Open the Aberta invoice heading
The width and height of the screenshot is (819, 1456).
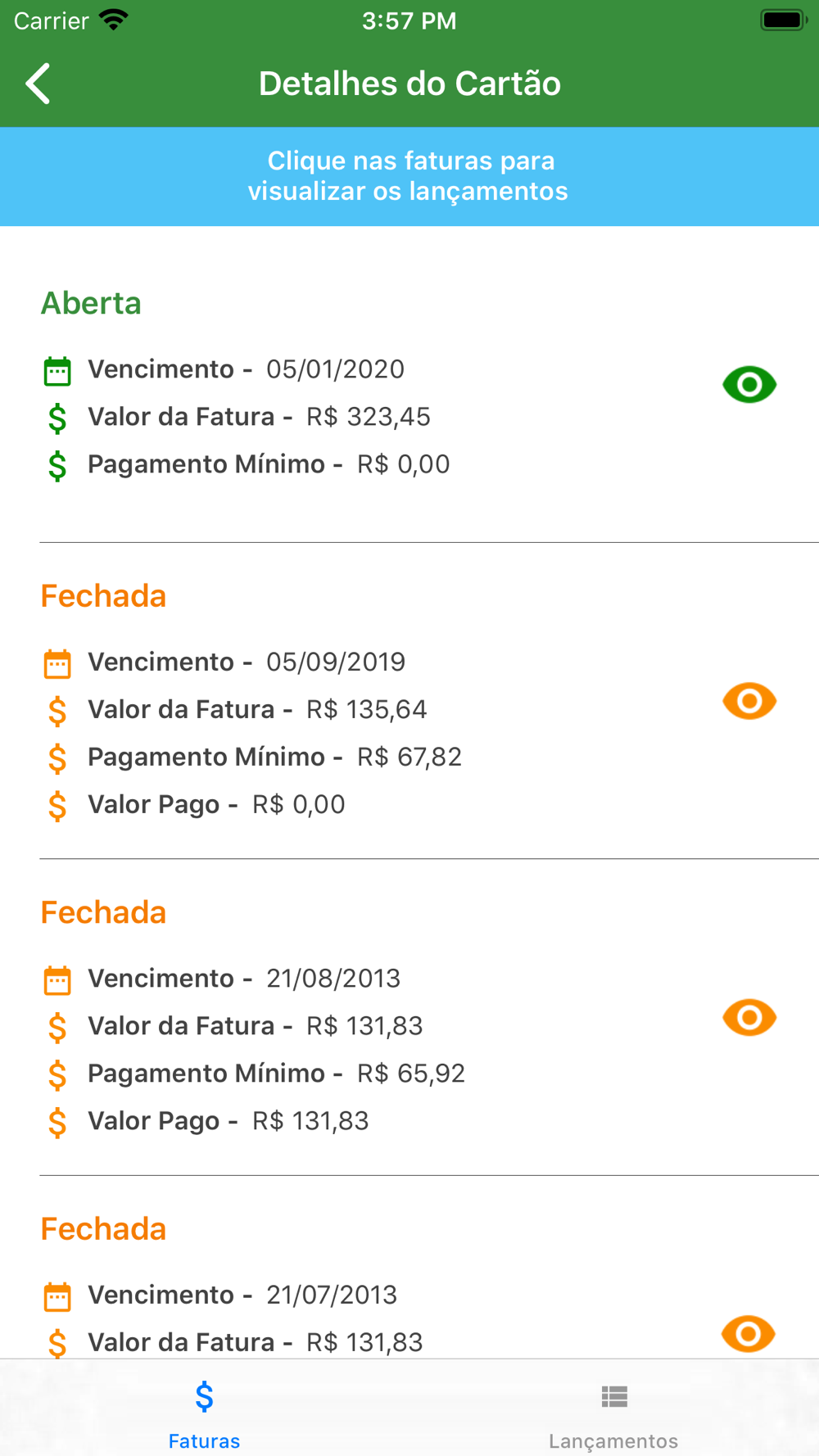click(x=91, y=303)
